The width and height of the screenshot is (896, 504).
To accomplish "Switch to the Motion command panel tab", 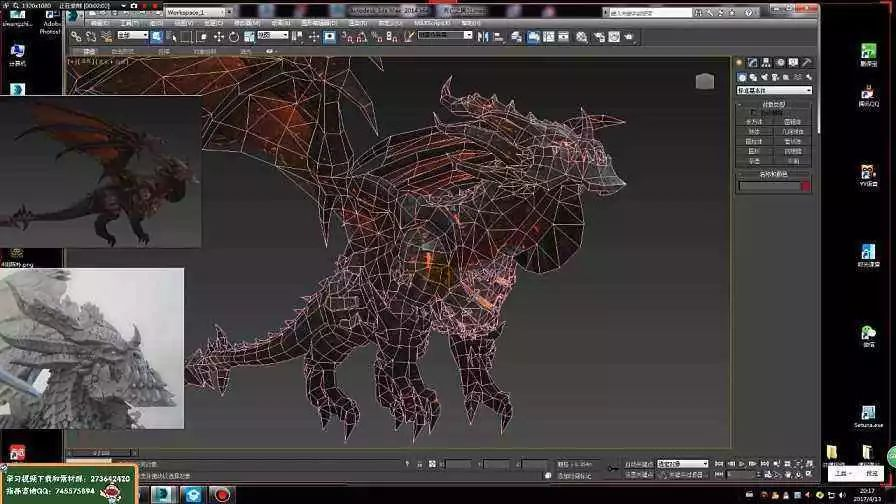I will (x=780, y=62).
